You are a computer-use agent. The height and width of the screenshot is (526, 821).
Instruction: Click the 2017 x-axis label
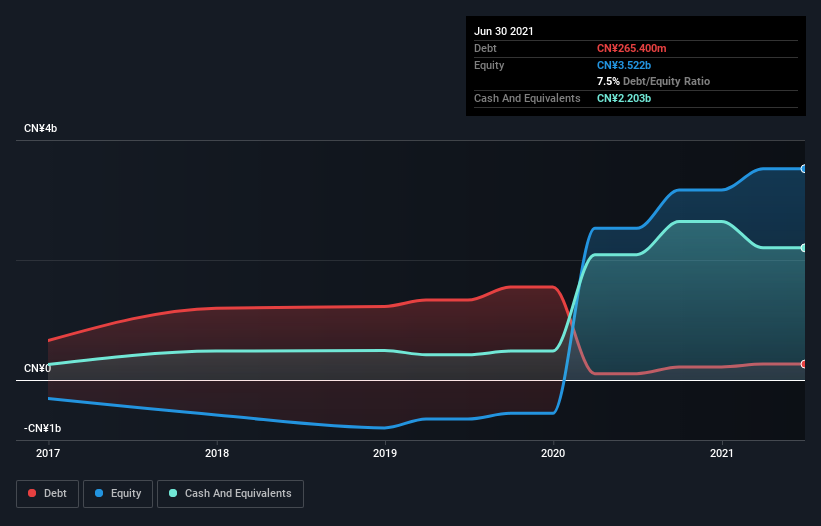(x=48, y=453)
